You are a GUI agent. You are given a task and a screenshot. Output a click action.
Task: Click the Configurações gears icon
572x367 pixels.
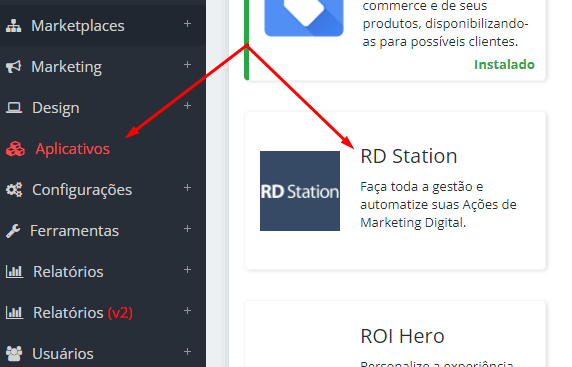pos(14,190)
